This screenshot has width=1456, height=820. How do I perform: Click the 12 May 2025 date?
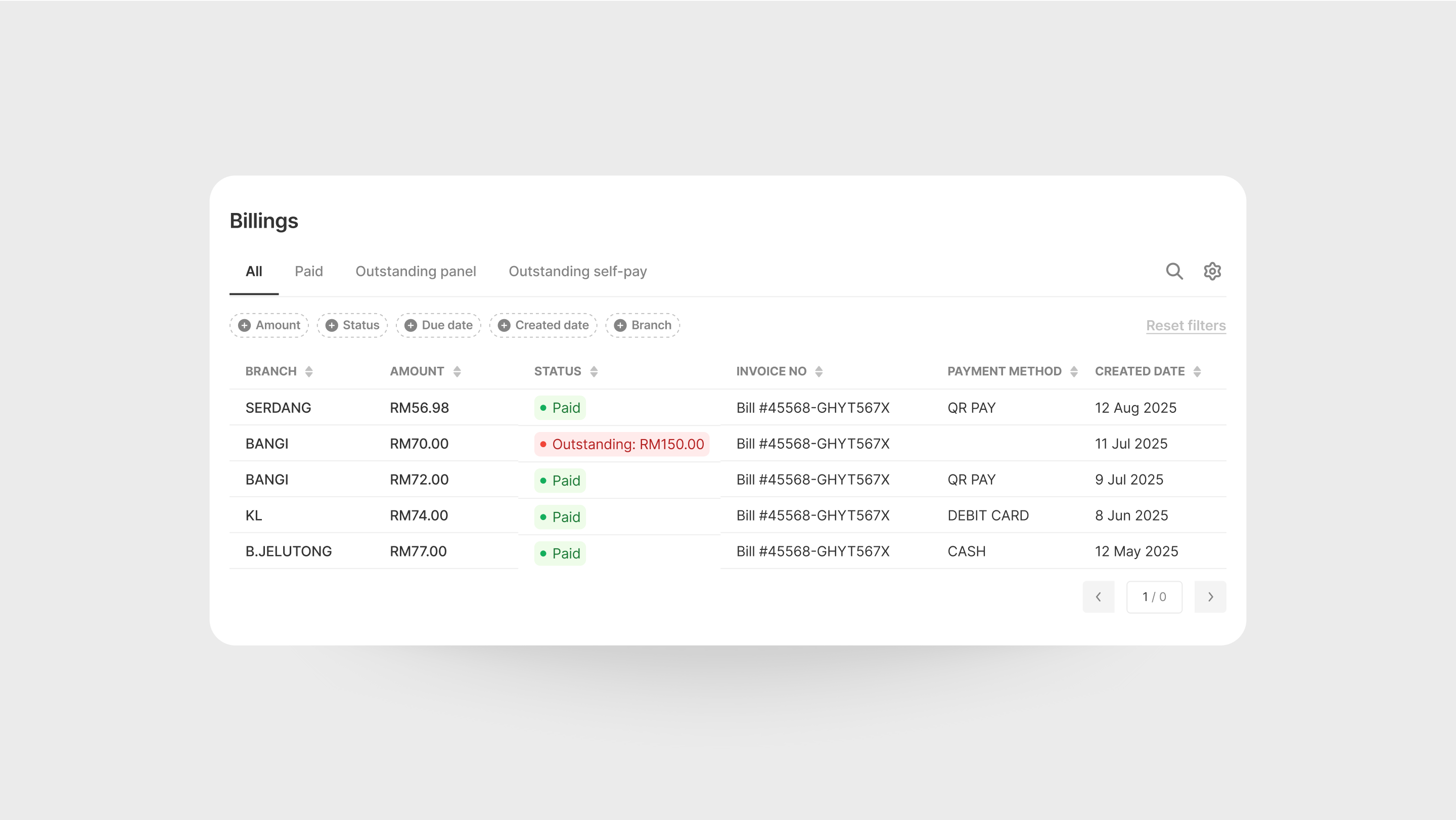click(1136, 551)
